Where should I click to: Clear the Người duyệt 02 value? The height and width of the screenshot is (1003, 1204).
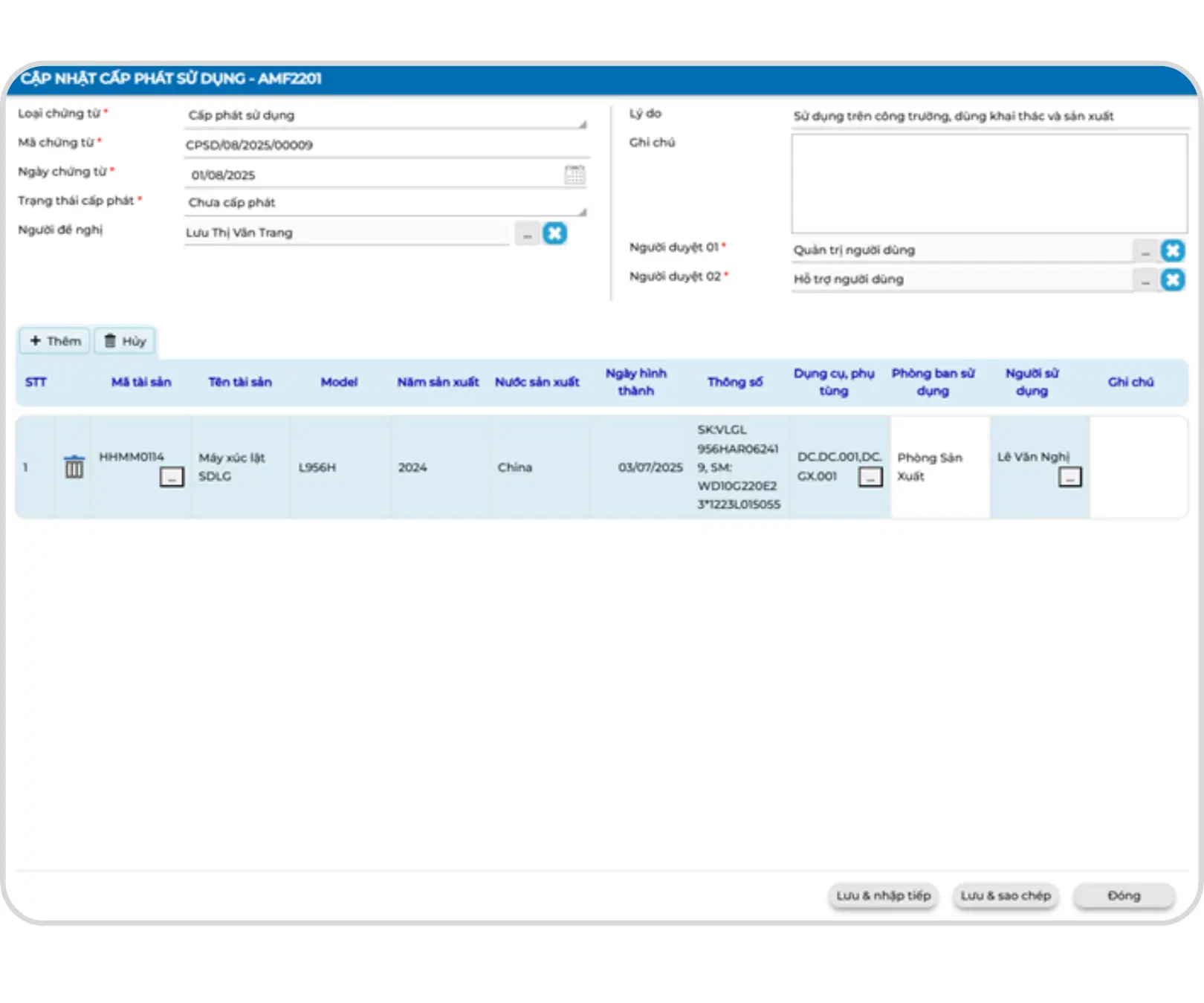[1172, 280]
